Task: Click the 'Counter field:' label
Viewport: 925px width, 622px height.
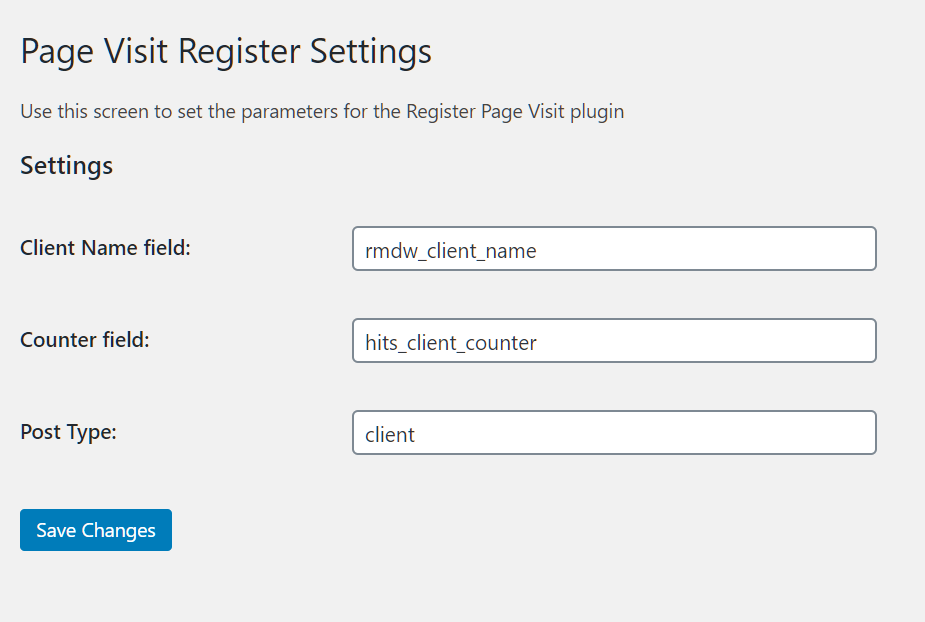Action: click(85, 340)
